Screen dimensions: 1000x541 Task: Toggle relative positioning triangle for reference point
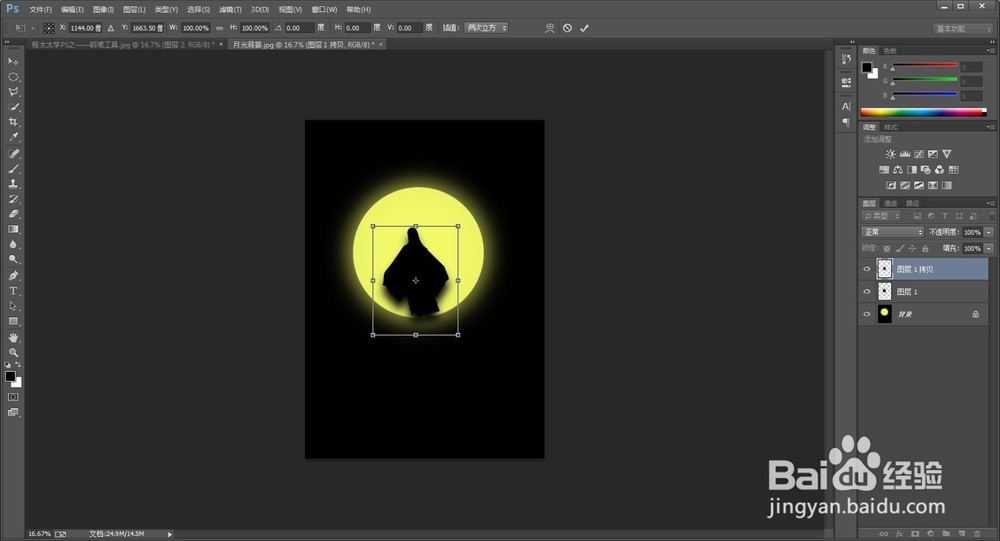[x=111, y=28]
